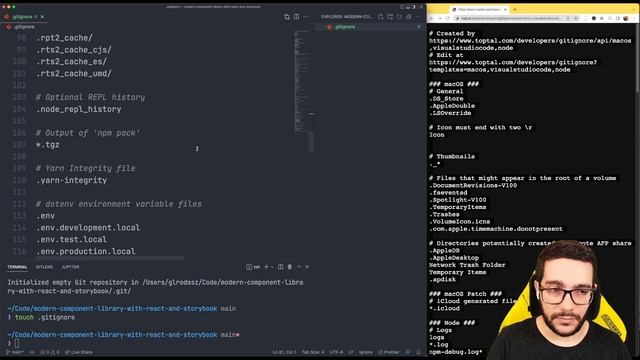The image size is (640, 360).
Task: Switch to the JUPYTER panel tab
Action: point(70,267)
